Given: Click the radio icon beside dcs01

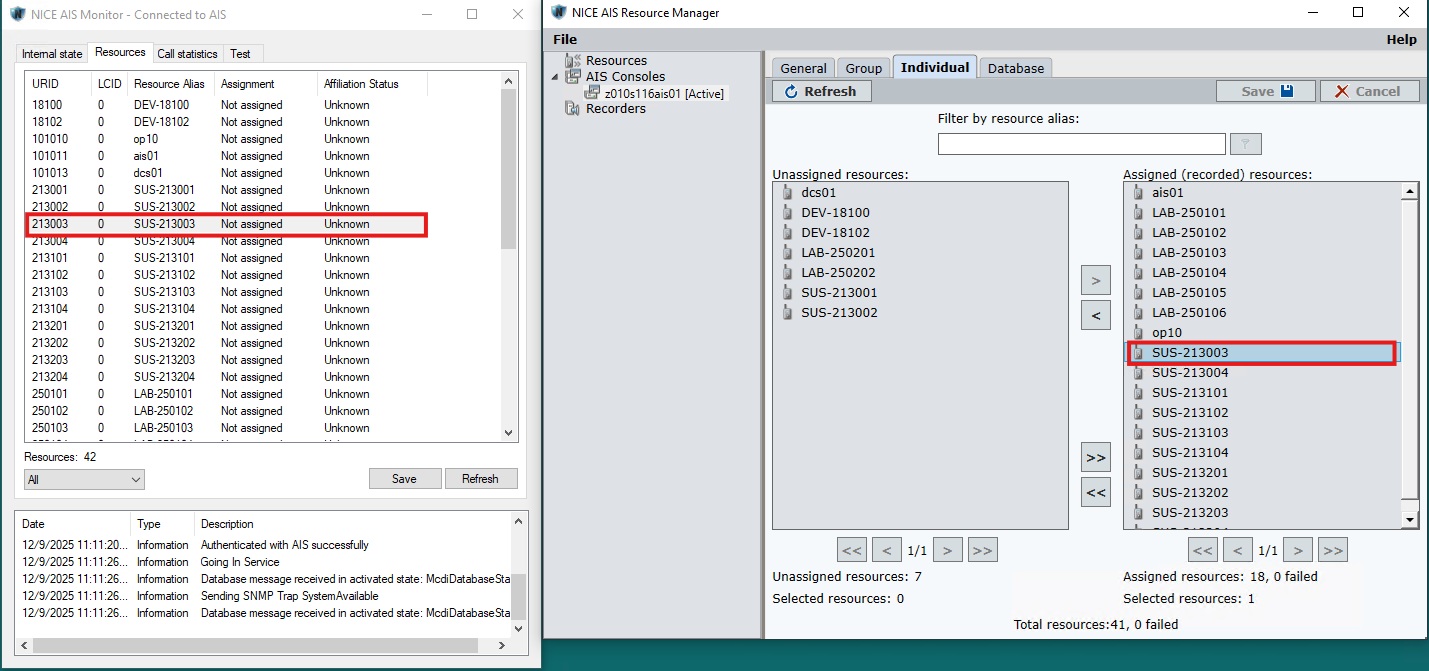Looking at the screenshot, I should (787, 193).
